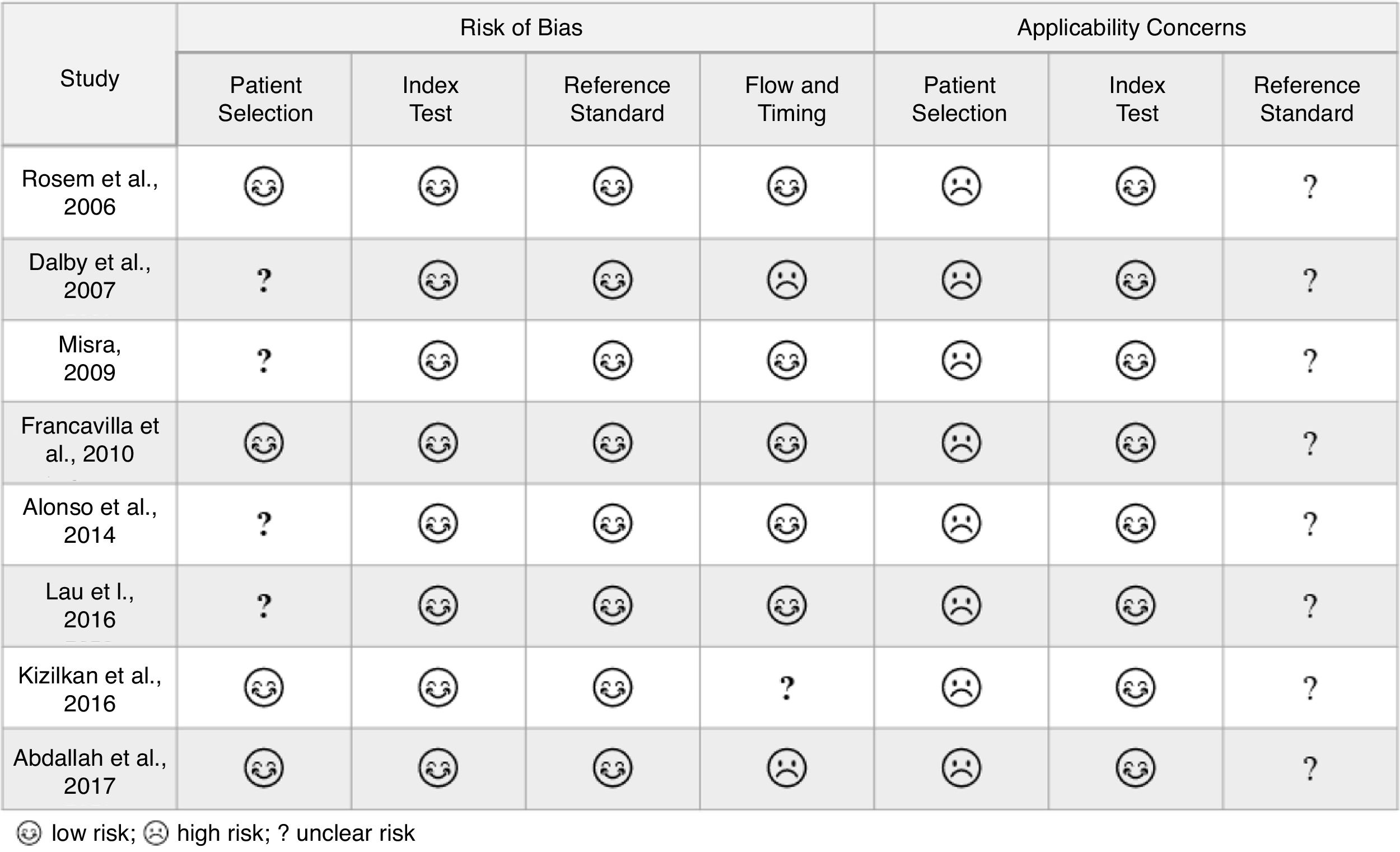The width and height of the screenshot is (1400, 852).
Task: Click the low risk smiley in the legend
Action: coord(29,834)
